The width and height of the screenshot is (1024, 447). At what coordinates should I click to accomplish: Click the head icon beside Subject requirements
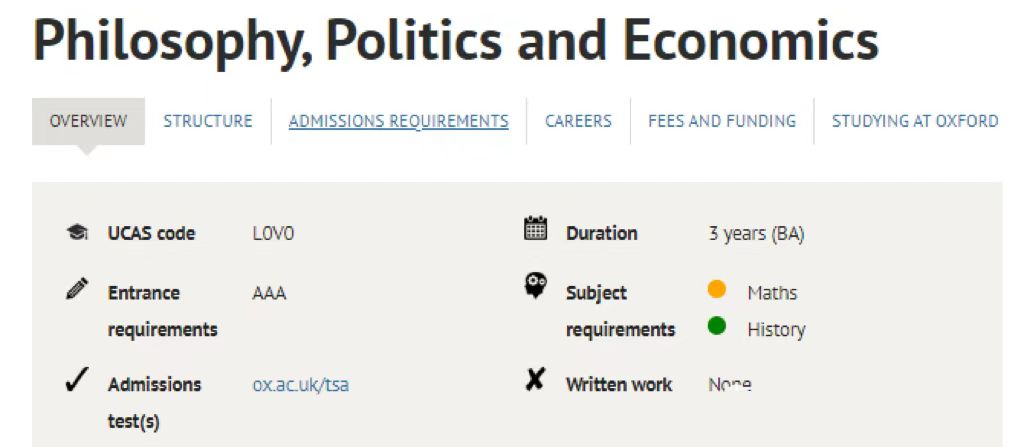[536, 286]
